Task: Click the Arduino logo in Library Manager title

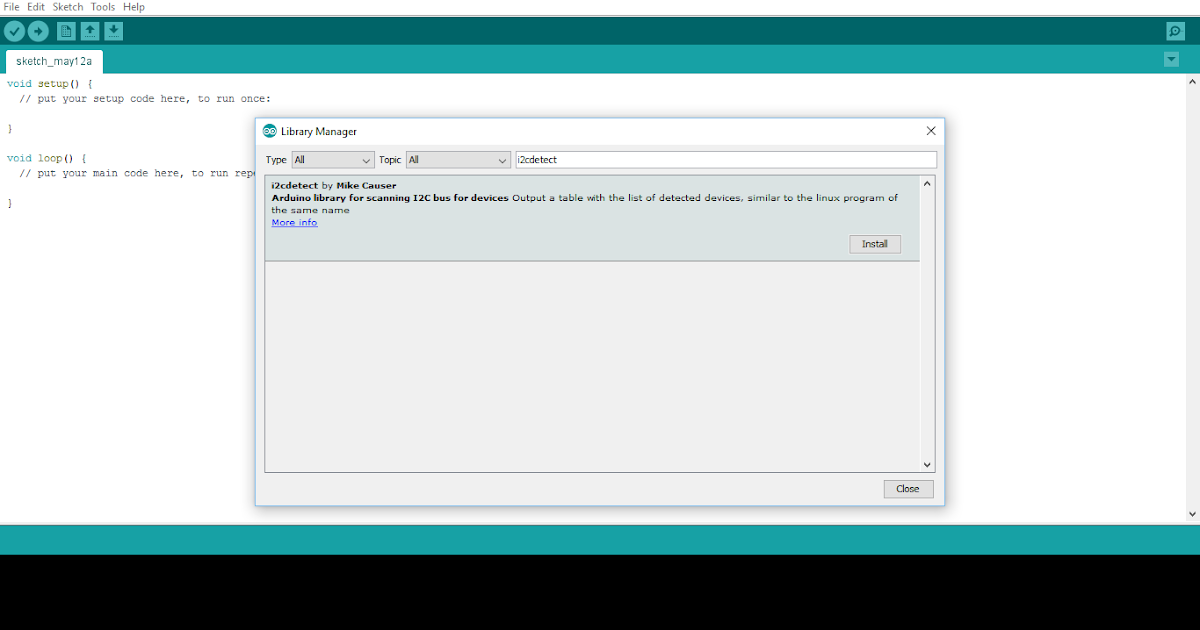Action: coord(268,130)
